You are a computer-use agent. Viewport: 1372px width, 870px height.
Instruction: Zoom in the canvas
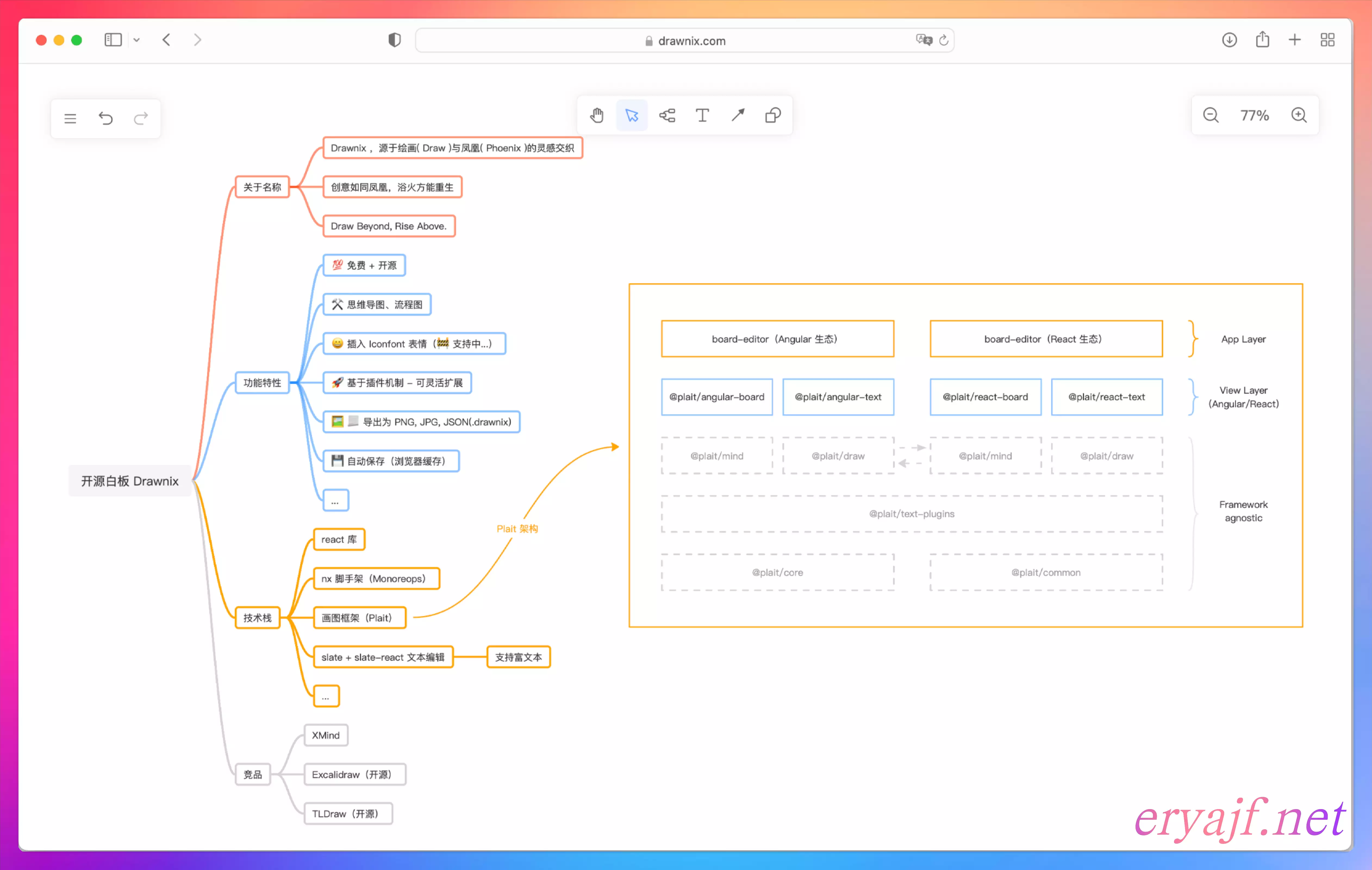pos(1299,115)
